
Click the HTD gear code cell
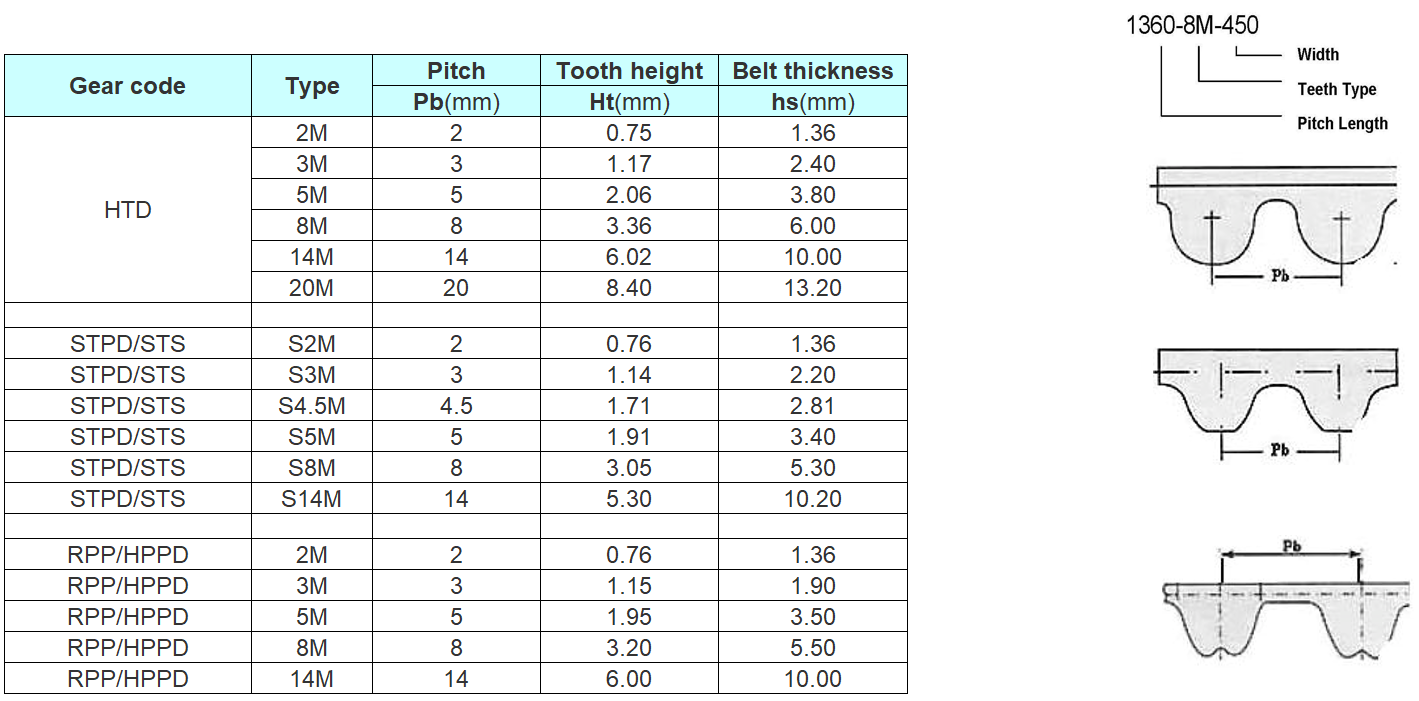click(128, 210)
